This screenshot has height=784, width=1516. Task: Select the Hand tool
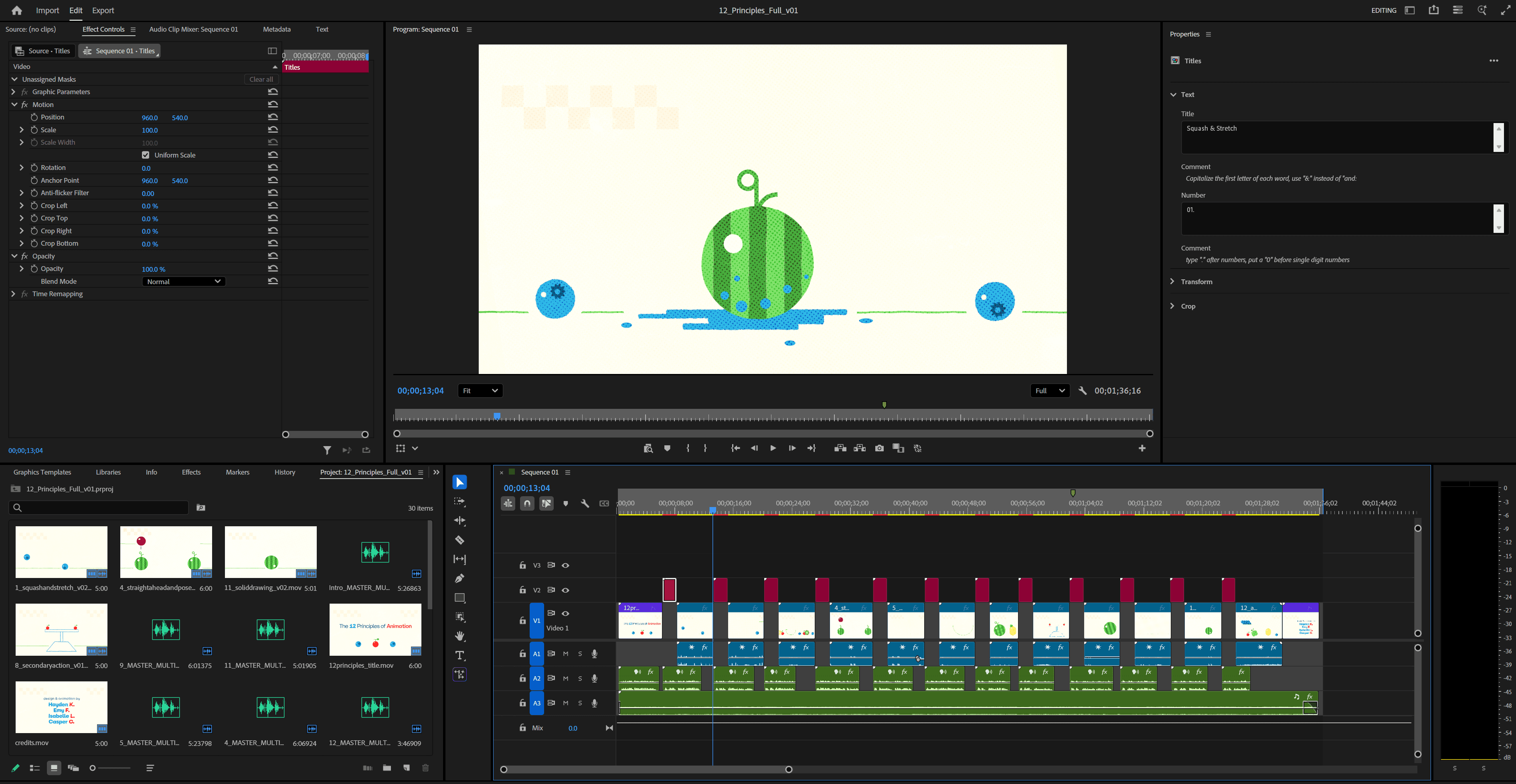459,636
